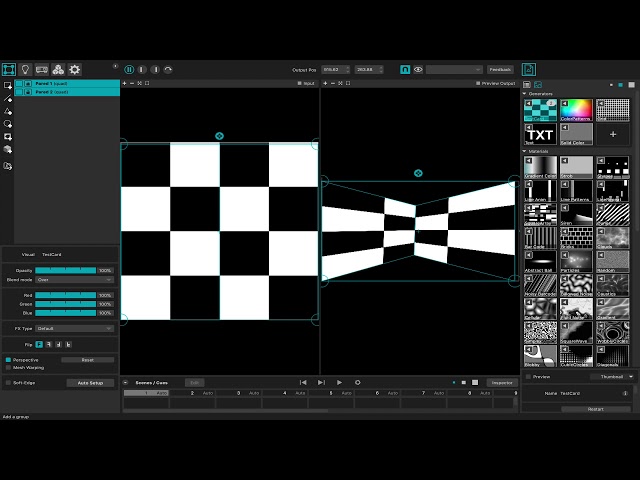Add a new quad surface

click(7, 85)
